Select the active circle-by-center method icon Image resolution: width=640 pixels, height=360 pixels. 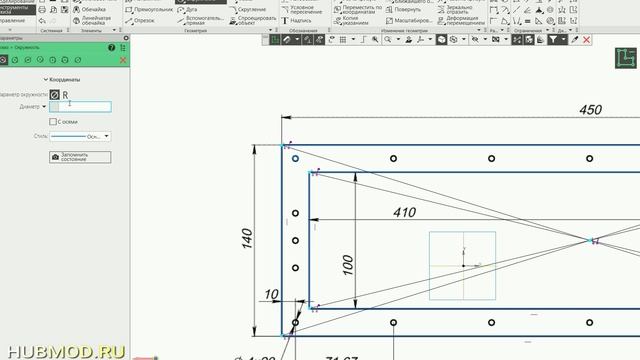click(x=3, y=60)
